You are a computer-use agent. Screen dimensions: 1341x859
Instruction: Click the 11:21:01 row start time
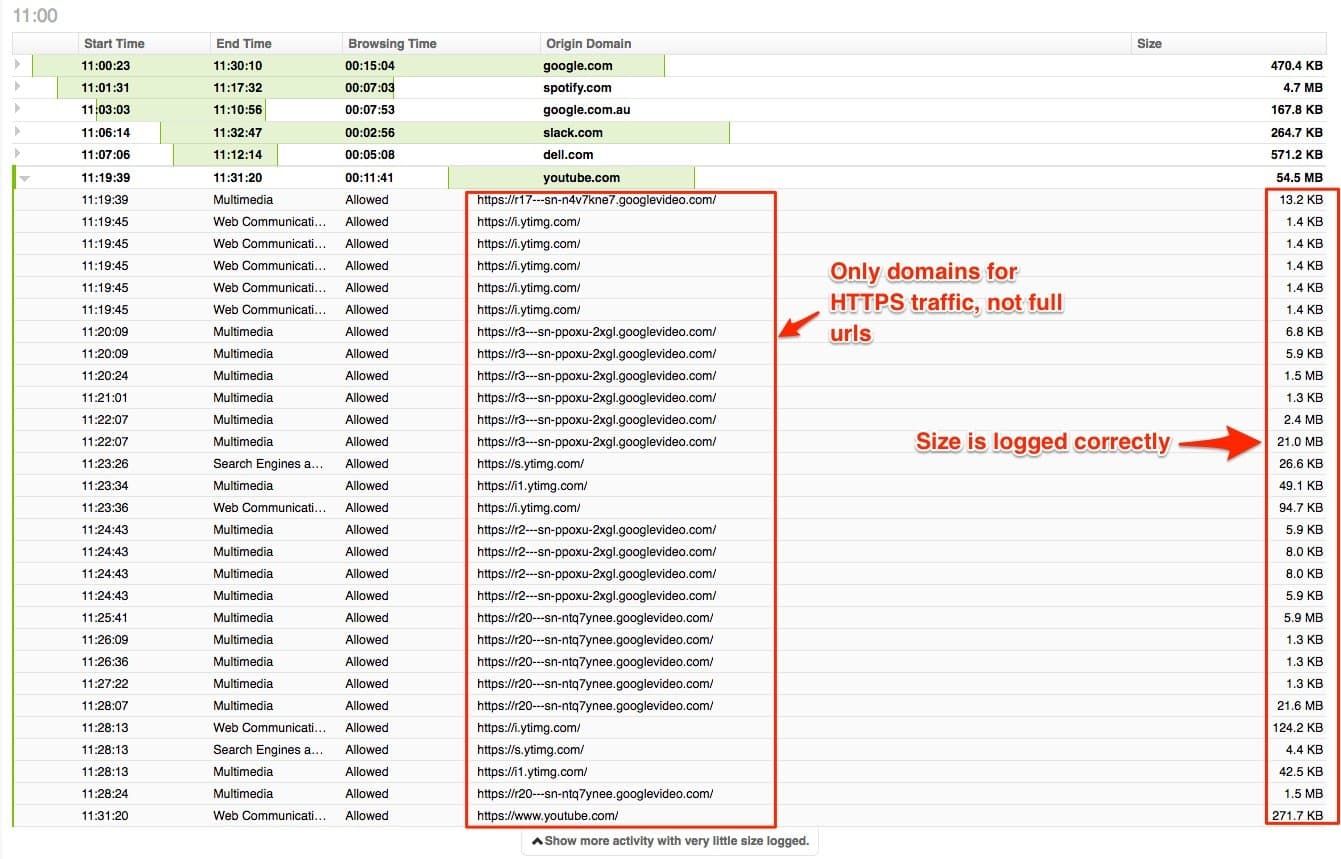pos(105,398)
